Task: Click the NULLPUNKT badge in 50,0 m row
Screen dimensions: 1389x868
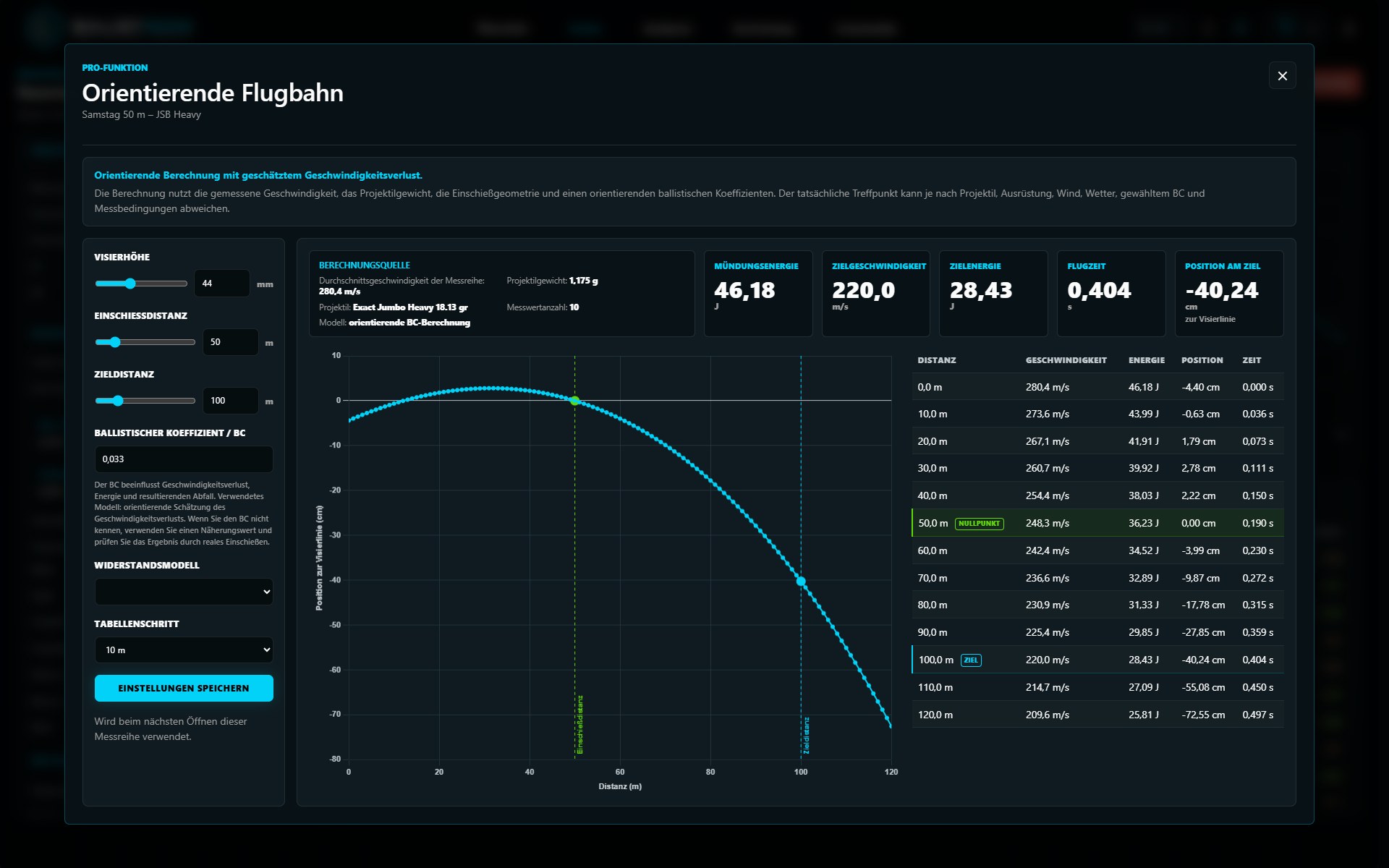Action: [980, 524]
